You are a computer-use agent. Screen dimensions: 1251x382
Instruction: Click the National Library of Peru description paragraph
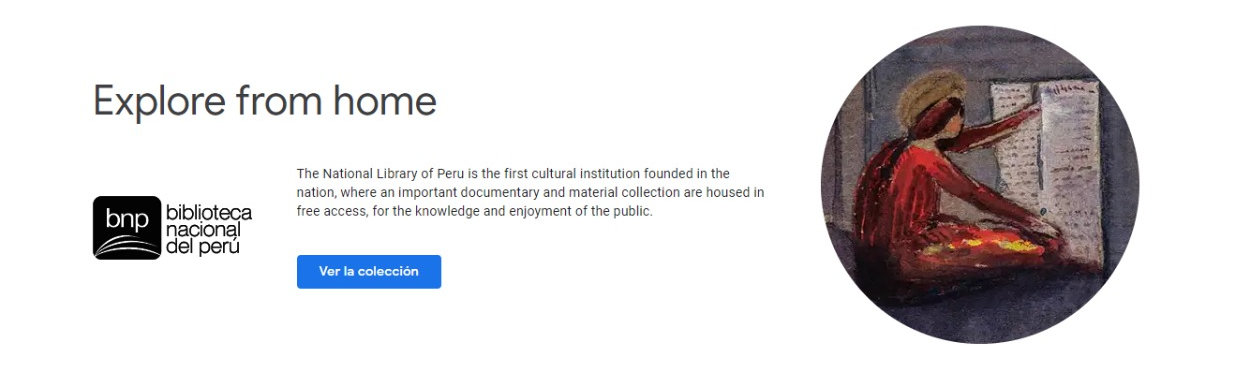click(x=530, y=192)
